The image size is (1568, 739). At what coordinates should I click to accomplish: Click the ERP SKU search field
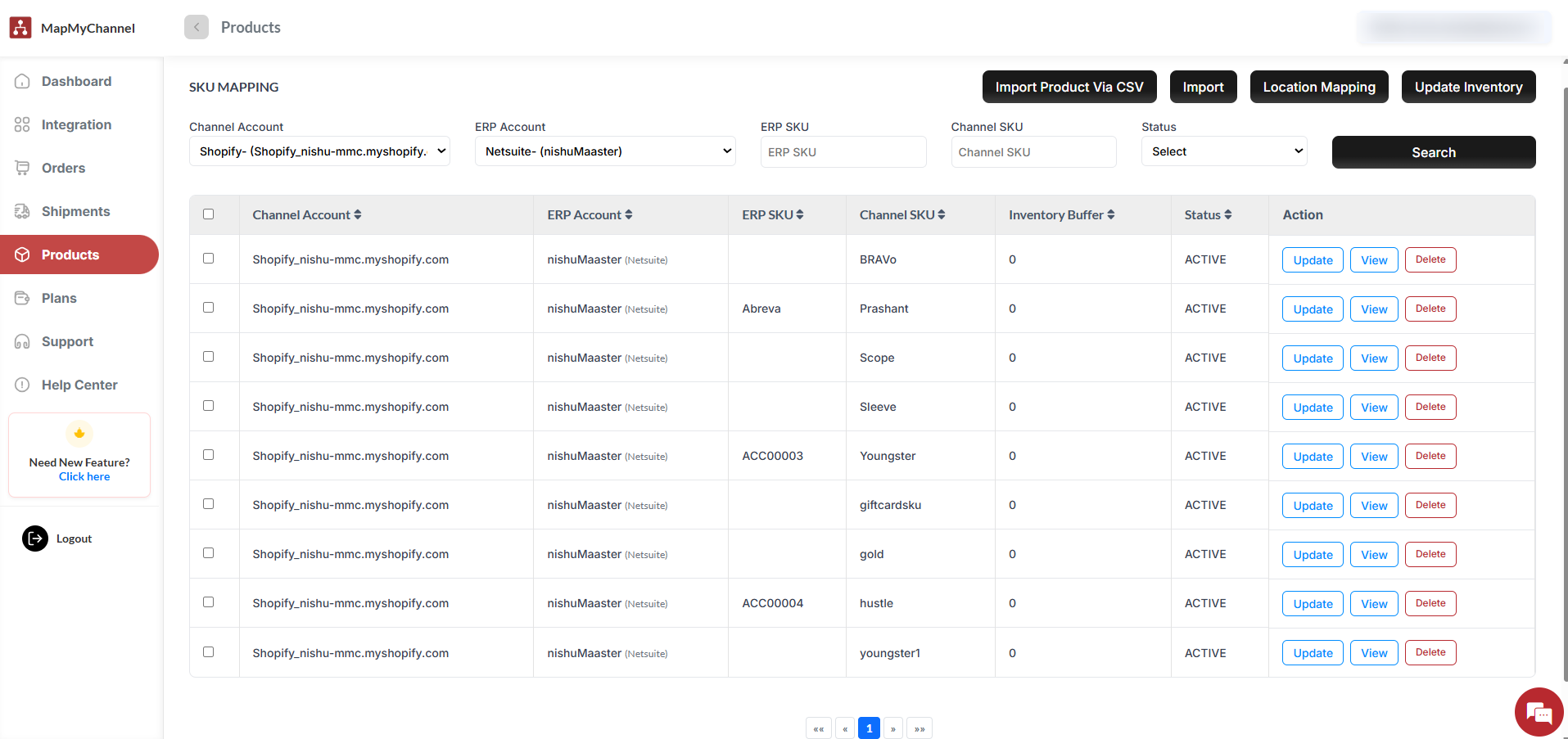point(843,152)
